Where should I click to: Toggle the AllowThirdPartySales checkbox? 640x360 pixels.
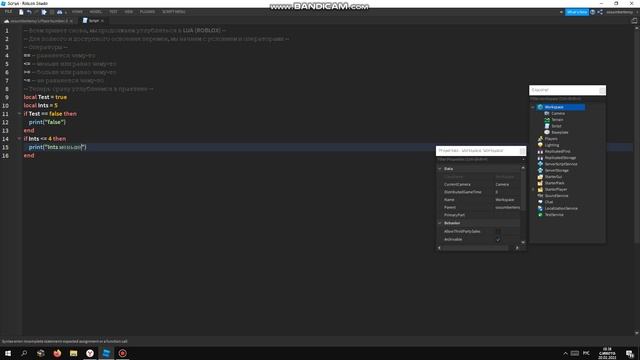[x=498, y=231]
